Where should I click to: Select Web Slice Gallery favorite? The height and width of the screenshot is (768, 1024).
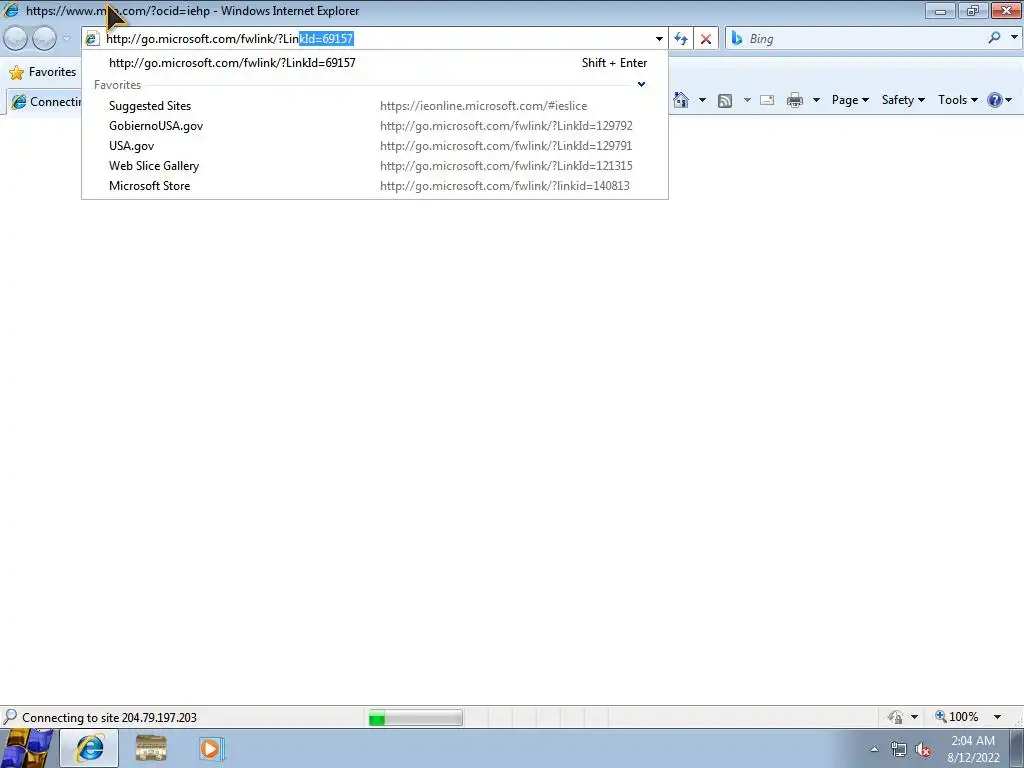(375, 166)
